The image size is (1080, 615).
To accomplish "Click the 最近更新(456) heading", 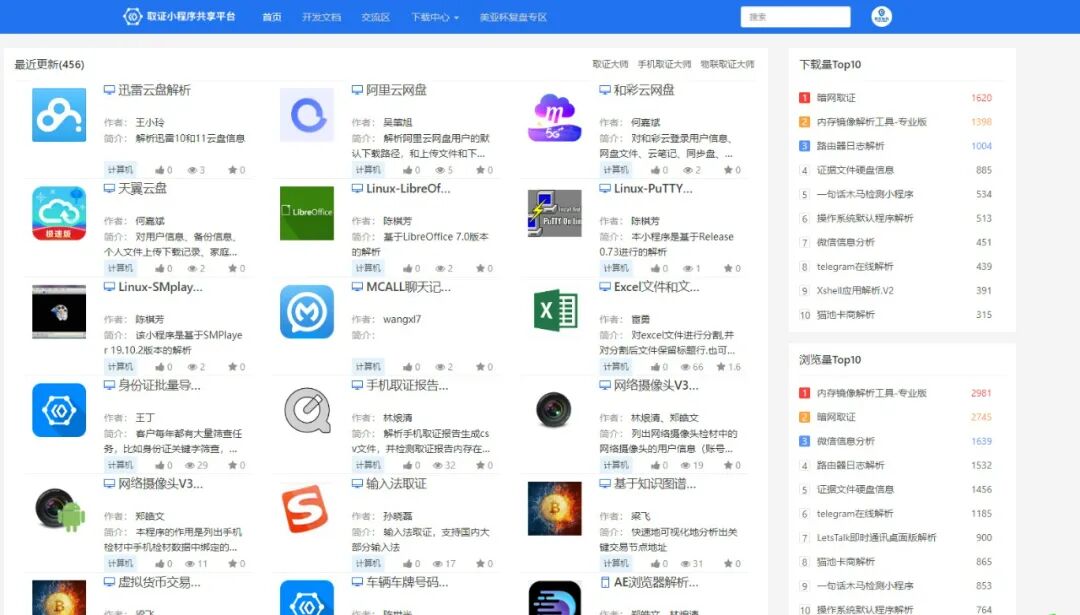I will tap(50, 65).
